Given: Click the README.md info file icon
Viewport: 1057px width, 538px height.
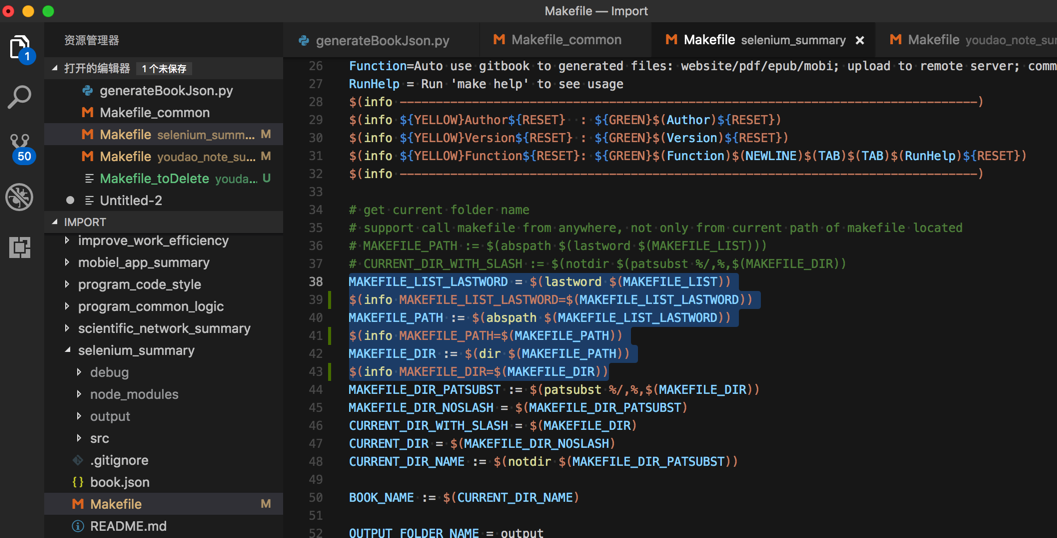Looking at the screenshot, I should 78,526.
